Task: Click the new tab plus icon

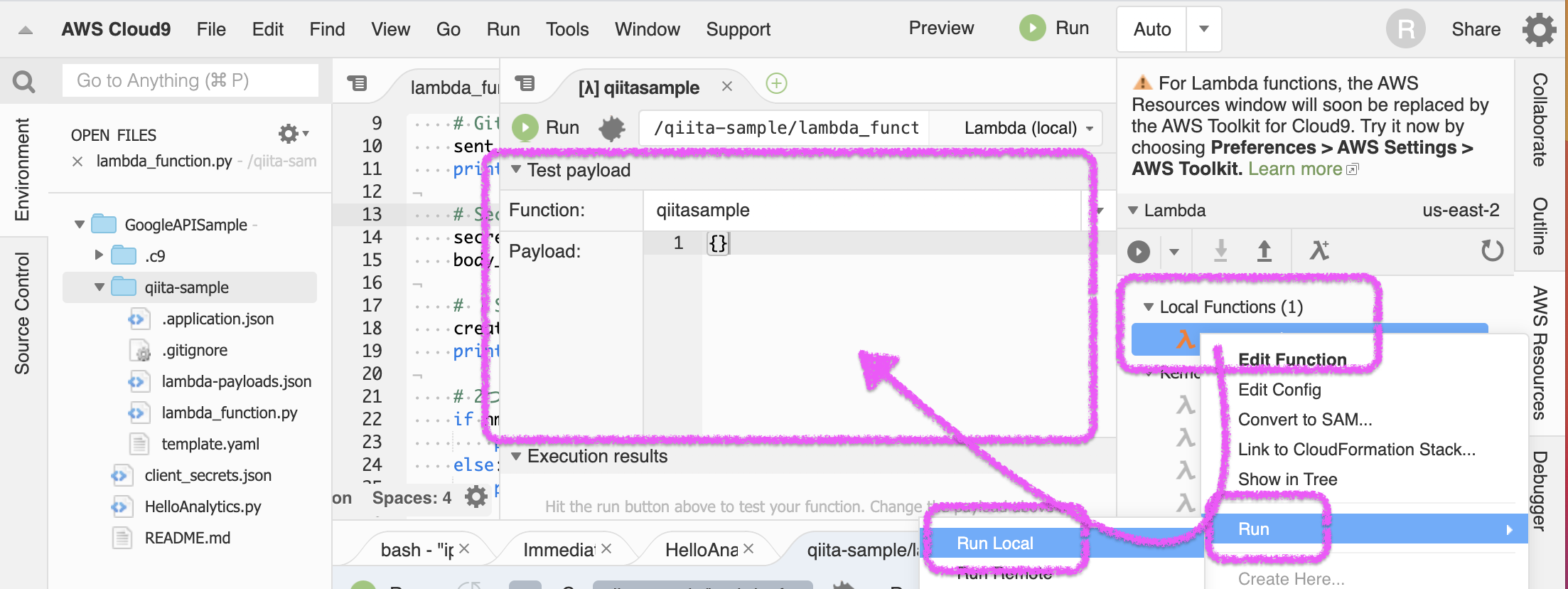Action: [x=776, y=84]
